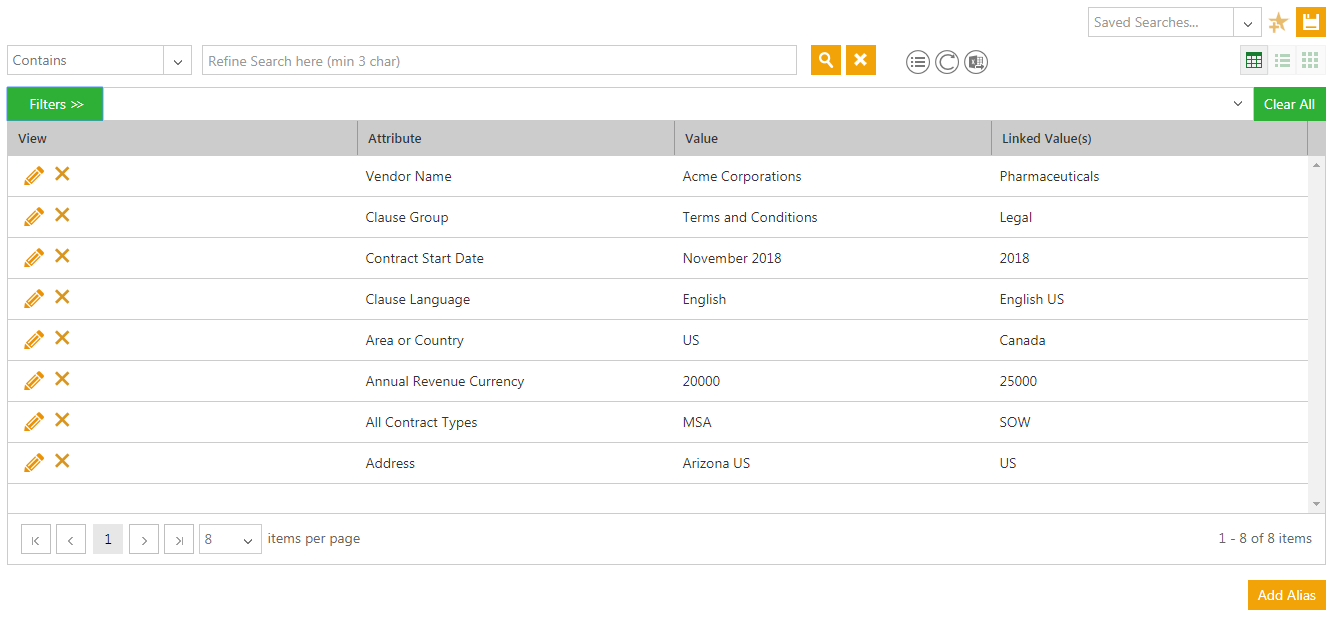Click the Add Alias button
The height and width of the screenshot is (617, 1334).
pyautogui.click(x=1286, y=595)
